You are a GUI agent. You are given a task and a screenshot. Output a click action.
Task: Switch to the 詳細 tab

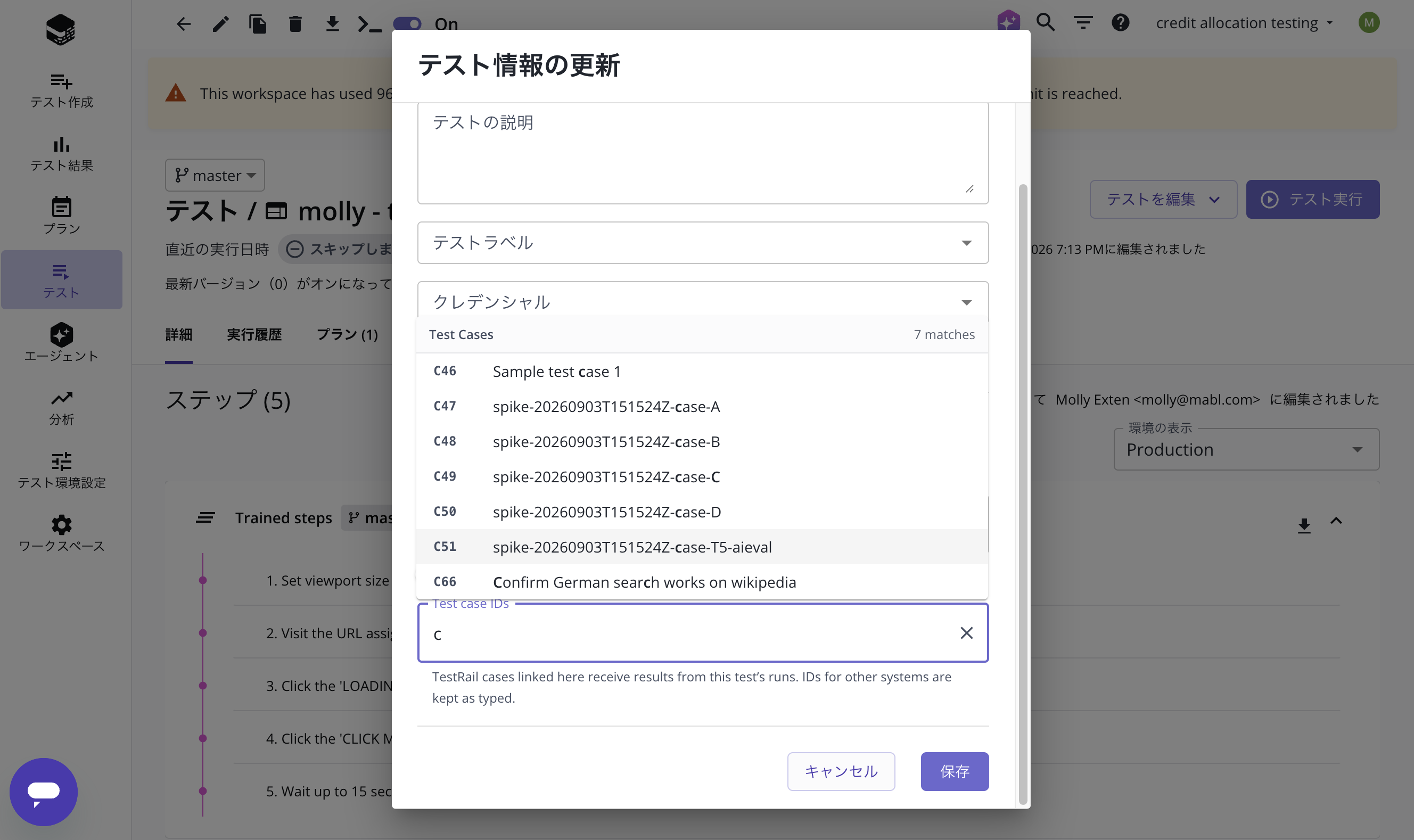[179, 334]
